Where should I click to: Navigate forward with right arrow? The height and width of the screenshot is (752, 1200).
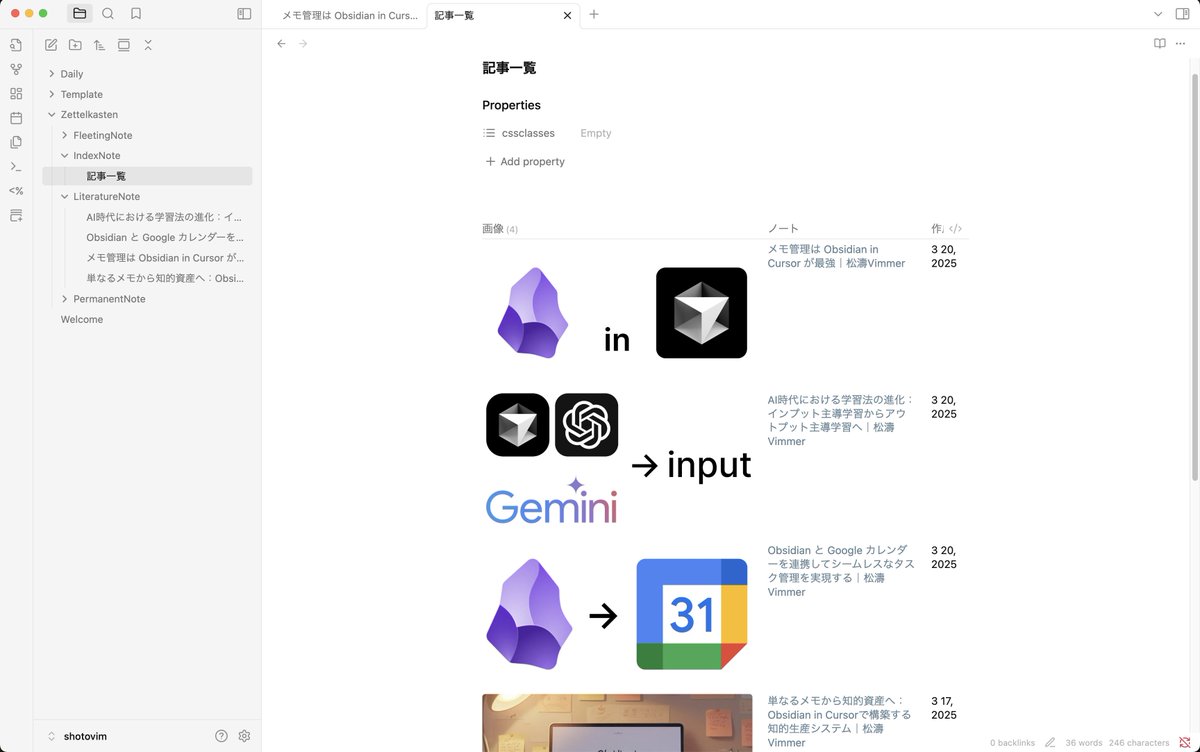[303, 44]
